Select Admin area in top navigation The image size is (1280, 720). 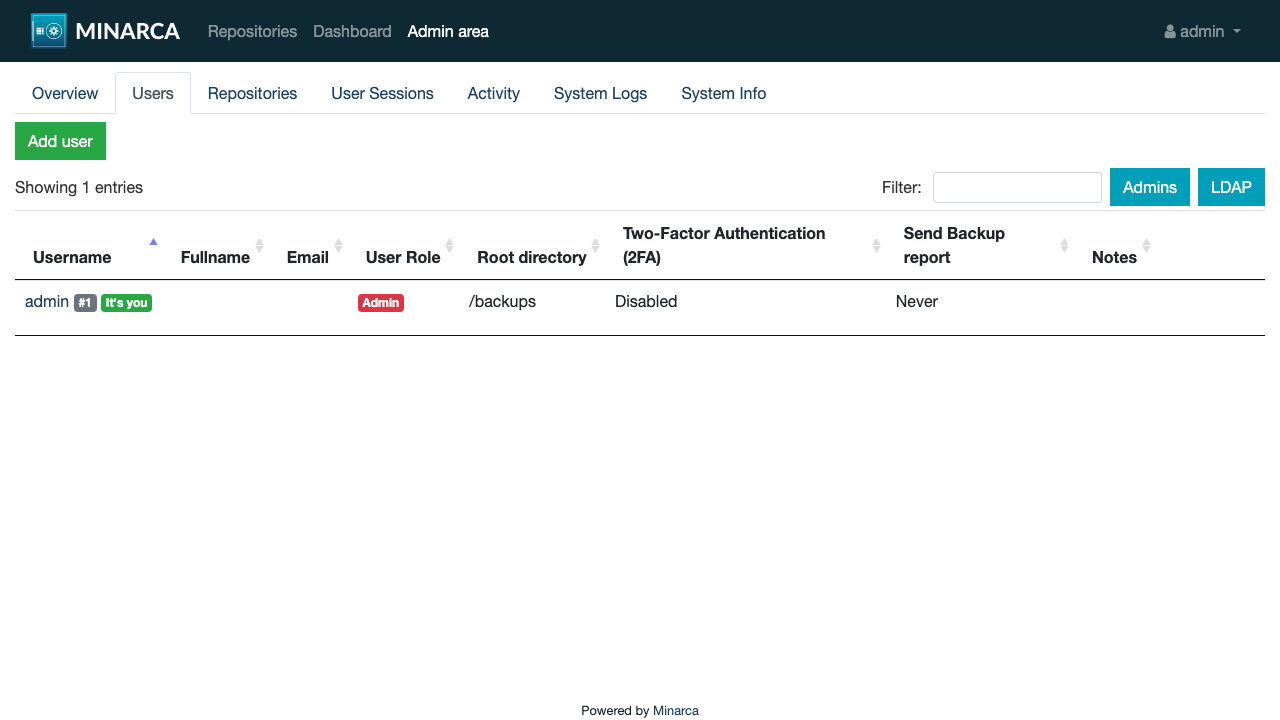[448, 31]
